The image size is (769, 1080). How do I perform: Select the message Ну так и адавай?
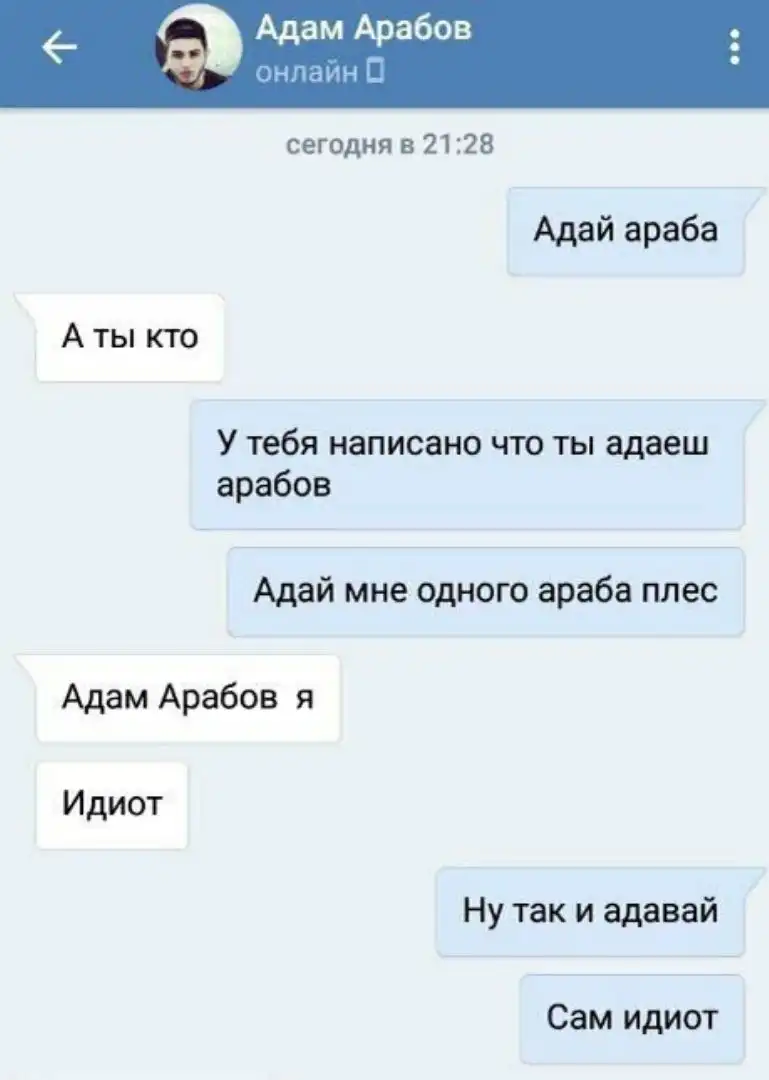(591, 912)
